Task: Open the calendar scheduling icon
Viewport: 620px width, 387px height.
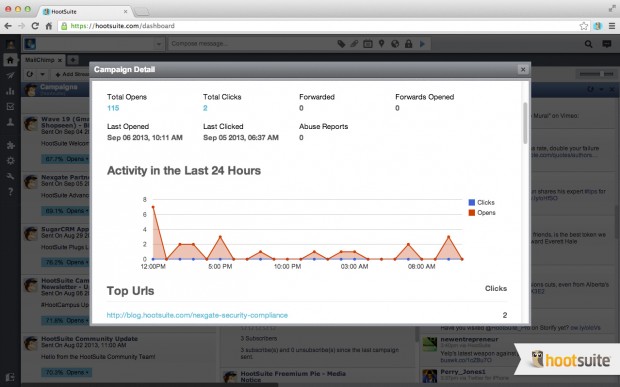Action: [x=368, y=44]
